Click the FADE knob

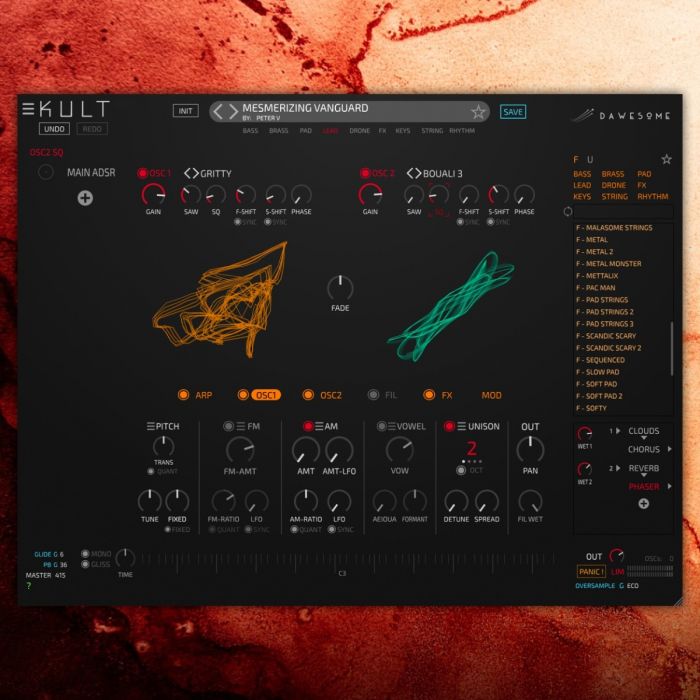coord(340,288)
